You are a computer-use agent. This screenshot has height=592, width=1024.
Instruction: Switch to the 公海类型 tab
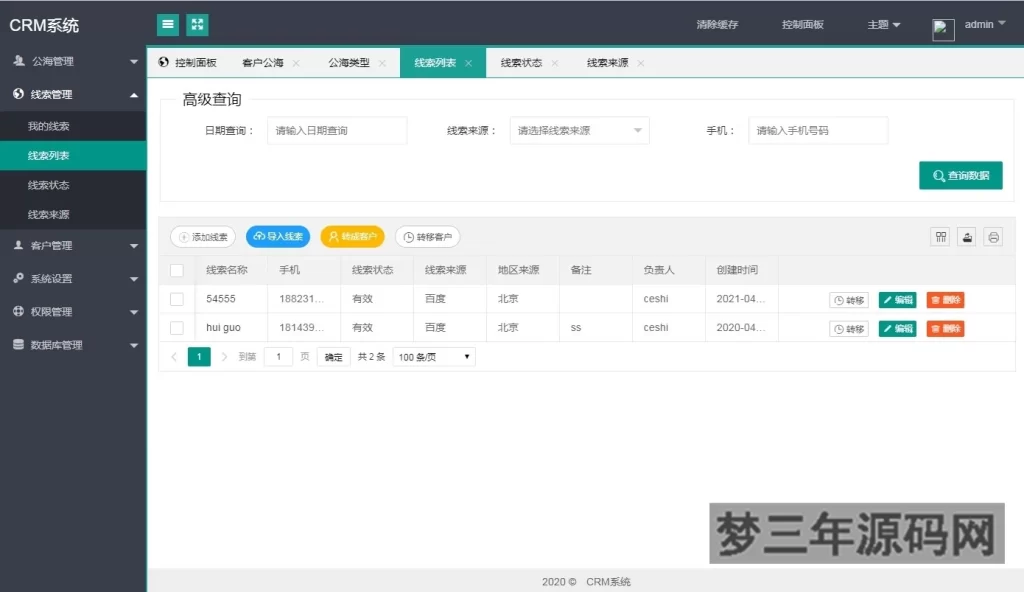tap(349, 63)
